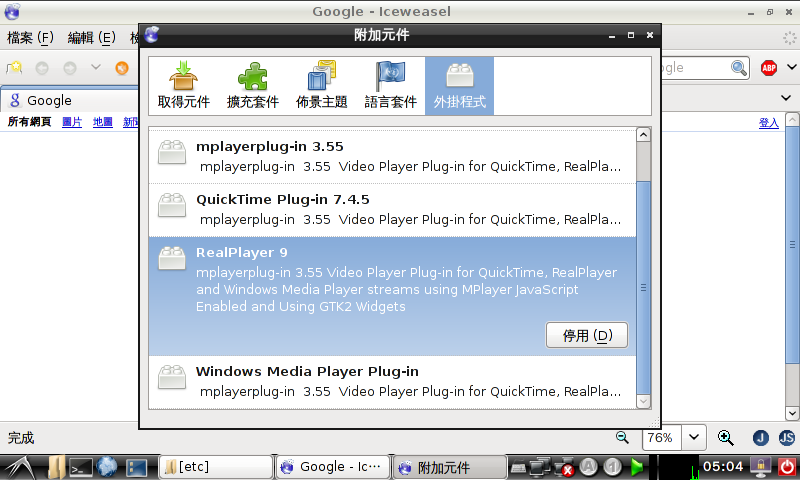Click the red power button in taskbar

click(x=787, y=467)
